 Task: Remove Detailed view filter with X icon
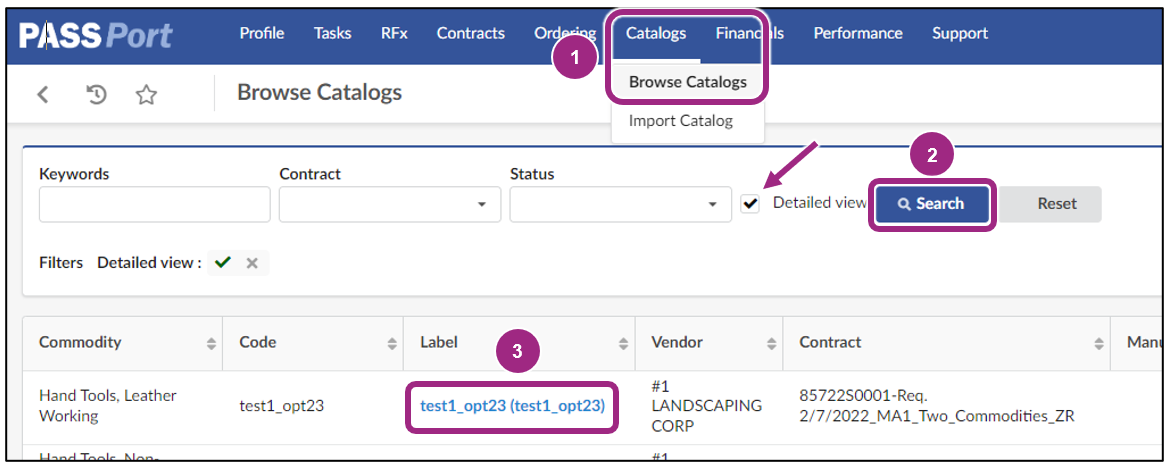252,263
